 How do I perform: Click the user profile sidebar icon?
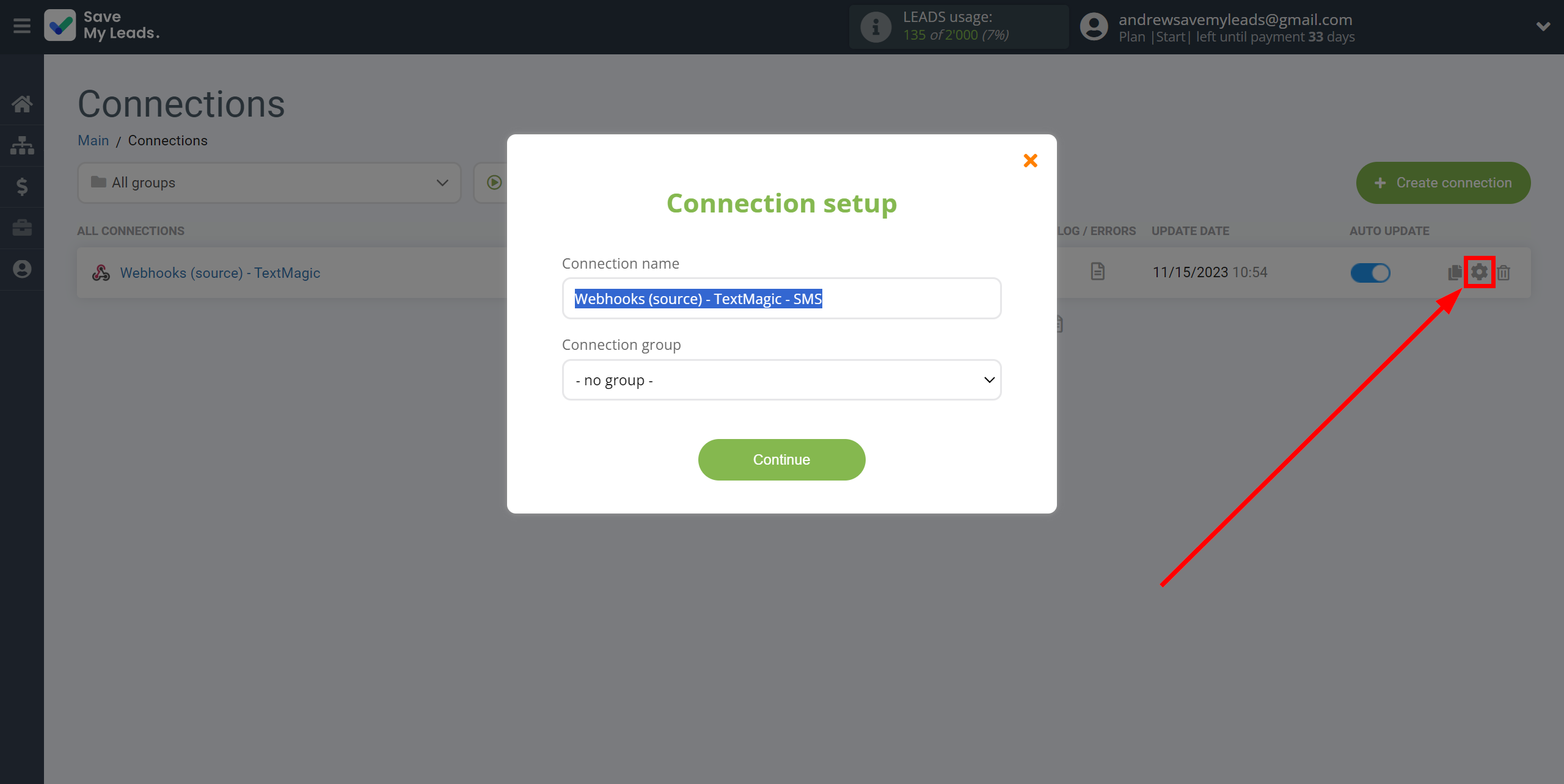click(21, 269)
